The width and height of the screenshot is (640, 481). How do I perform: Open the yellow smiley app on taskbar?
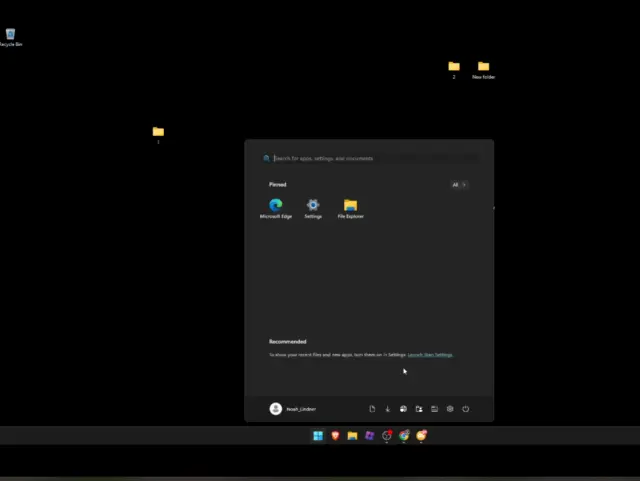click(421, 436)
